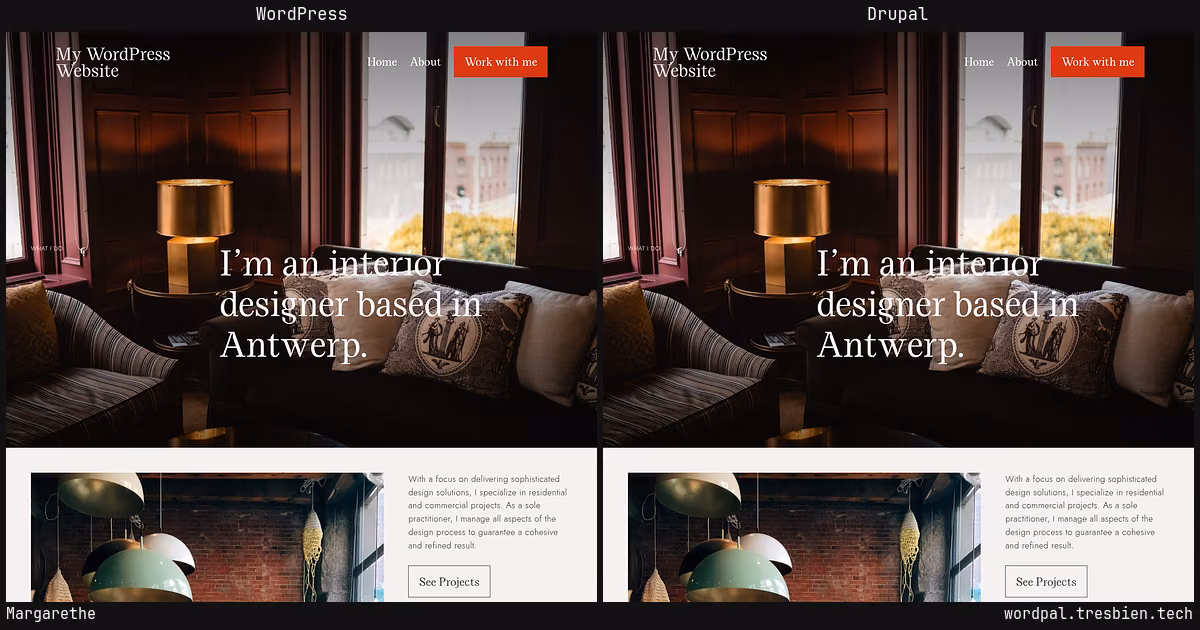Click the 'wordpal.tresbien.tech' text
This screenshot has height=630, width=1200.
pos(1098,614)
